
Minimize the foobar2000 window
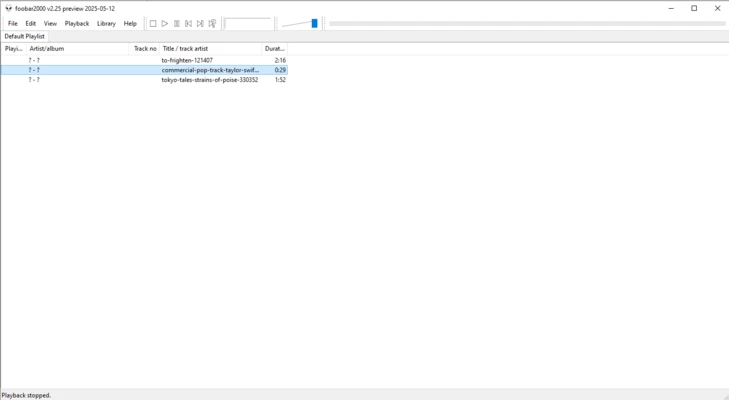(671, 8)
